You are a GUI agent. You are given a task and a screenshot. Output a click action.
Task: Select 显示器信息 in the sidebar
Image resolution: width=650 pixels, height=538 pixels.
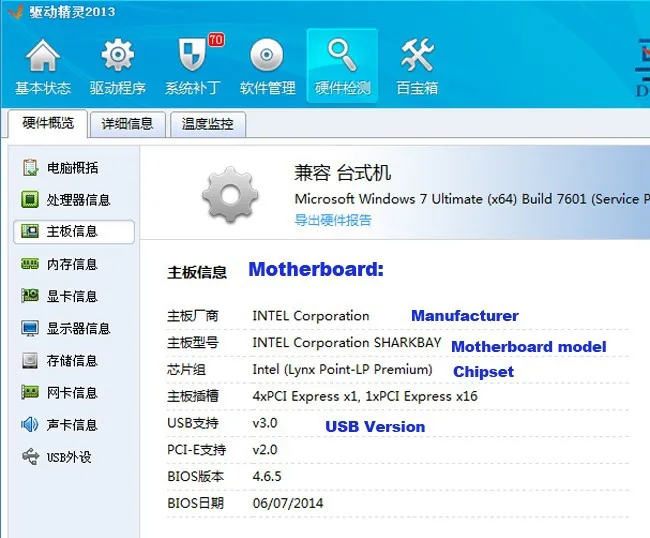tap(78, 329)
